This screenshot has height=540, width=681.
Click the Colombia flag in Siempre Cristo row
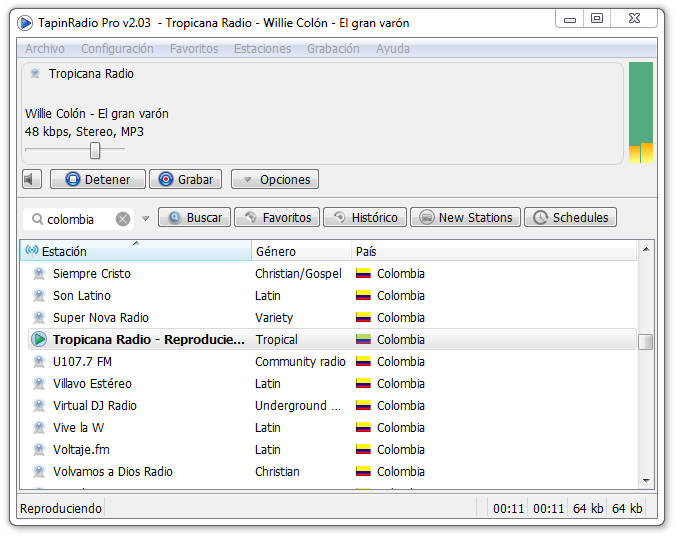coord(363,274)
